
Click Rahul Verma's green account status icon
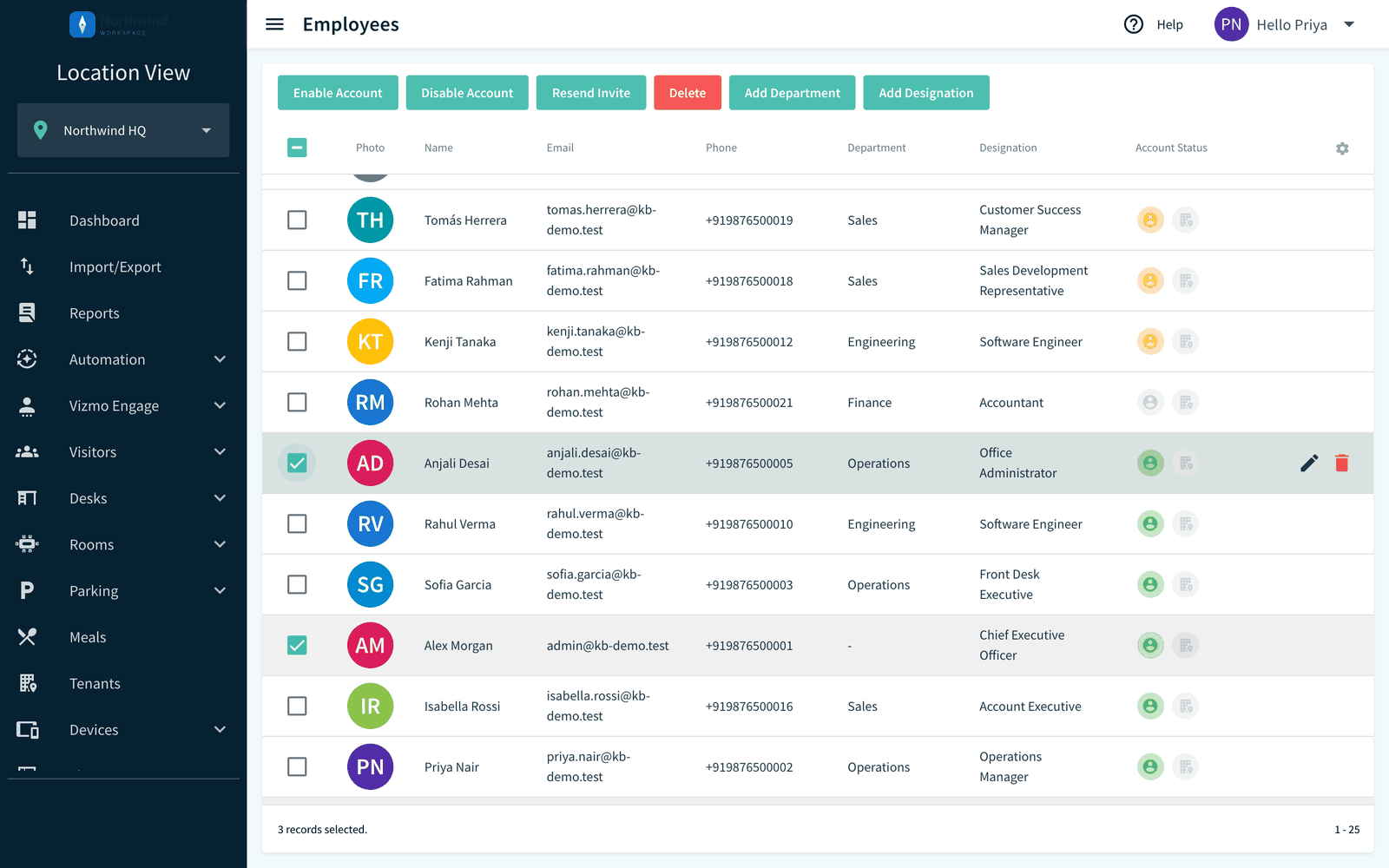pyautogui.click(x=1150, y=524)
